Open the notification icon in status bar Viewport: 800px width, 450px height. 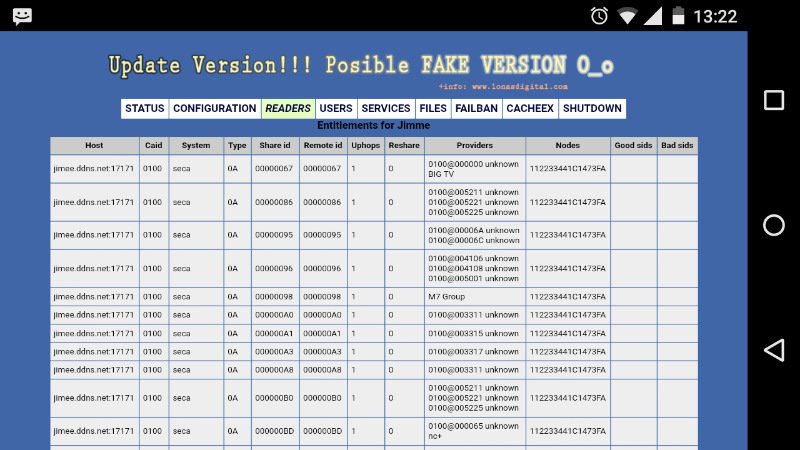[x=21, y=16]
